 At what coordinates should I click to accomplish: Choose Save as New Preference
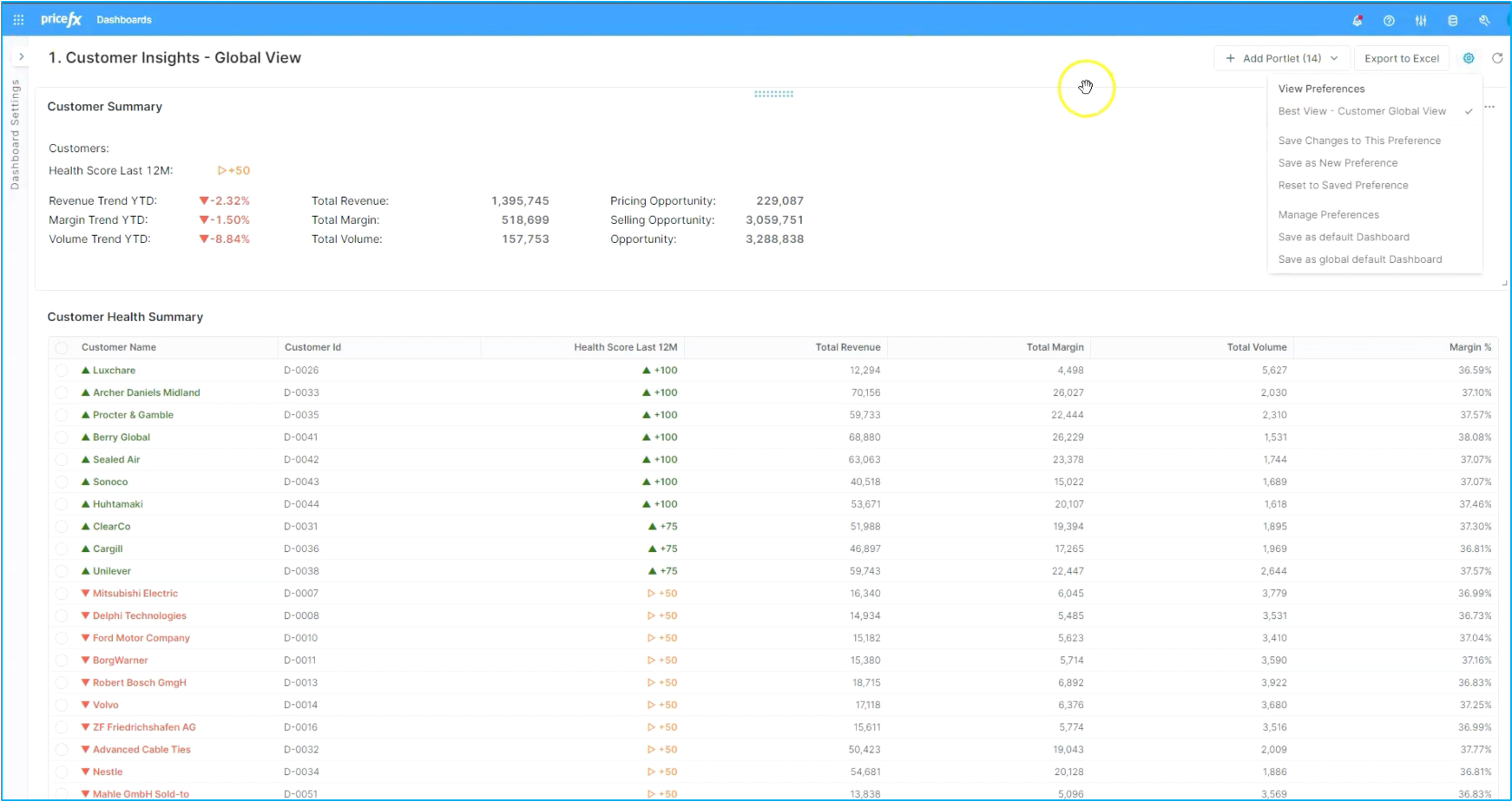coord(1338,163)
